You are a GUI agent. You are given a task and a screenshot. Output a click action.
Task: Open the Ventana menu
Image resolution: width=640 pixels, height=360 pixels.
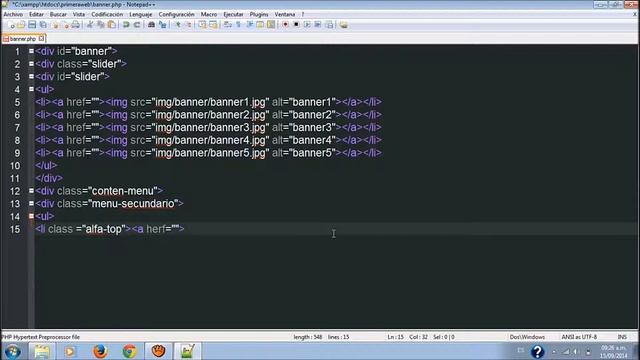(x=284, y=14)
